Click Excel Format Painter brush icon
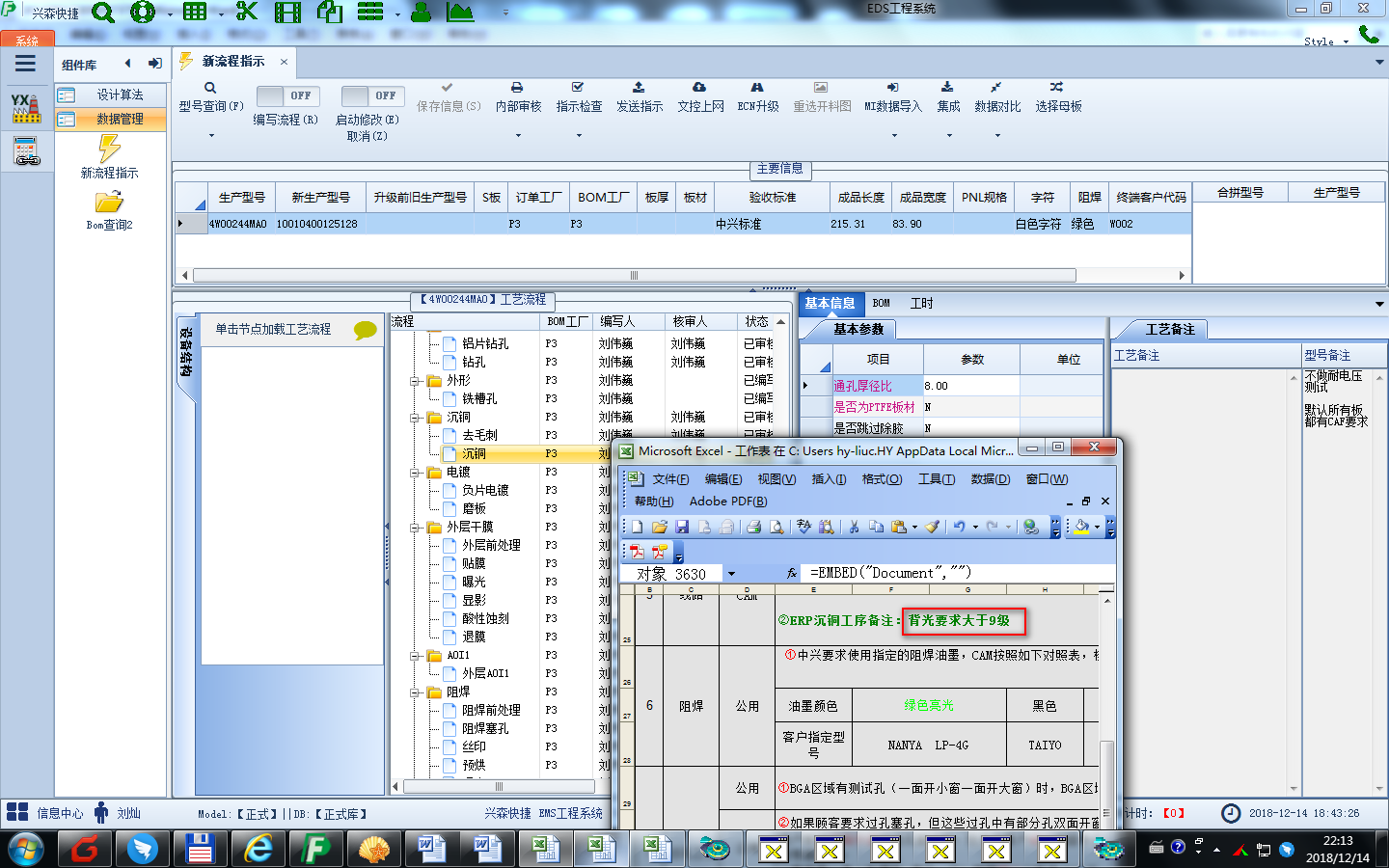This screenshot has height=868, width=1389. [x=932, y=527]
